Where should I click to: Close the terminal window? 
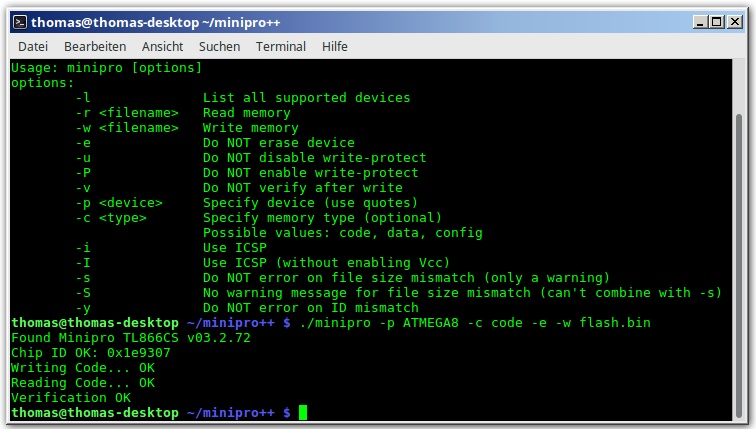pyautogui.click(x=735, y=22)
